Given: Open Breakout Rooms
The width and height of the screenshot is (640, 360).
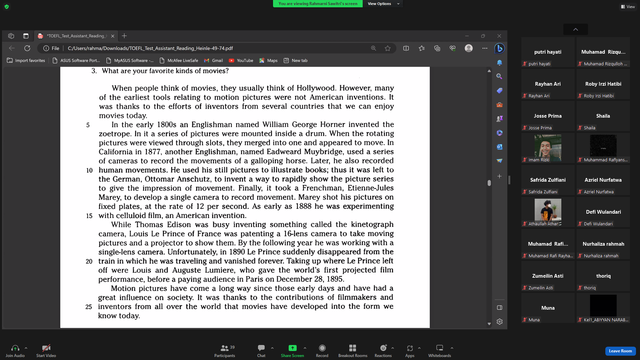Looking at the screenshot, I should tap(353, 350).
